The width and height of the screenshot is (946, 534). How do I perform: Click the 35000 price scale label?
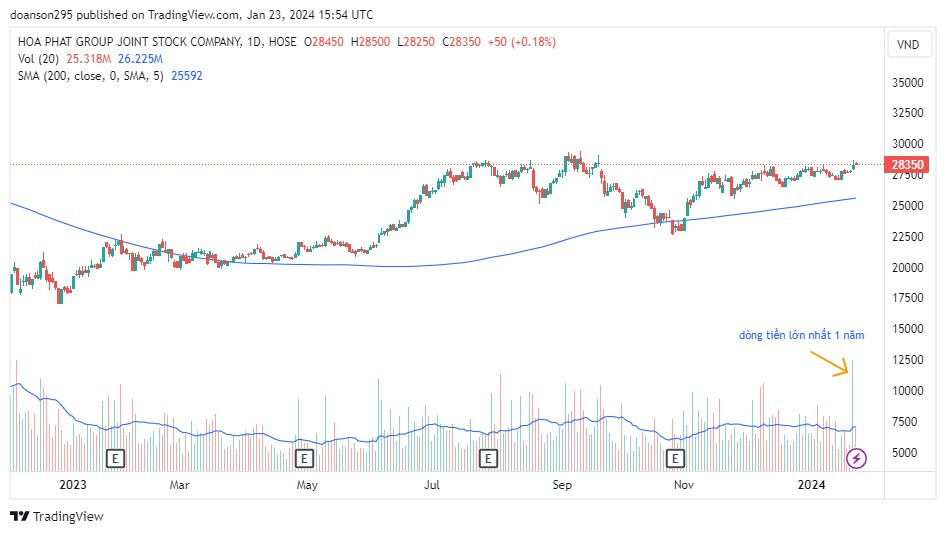(906, 84)
